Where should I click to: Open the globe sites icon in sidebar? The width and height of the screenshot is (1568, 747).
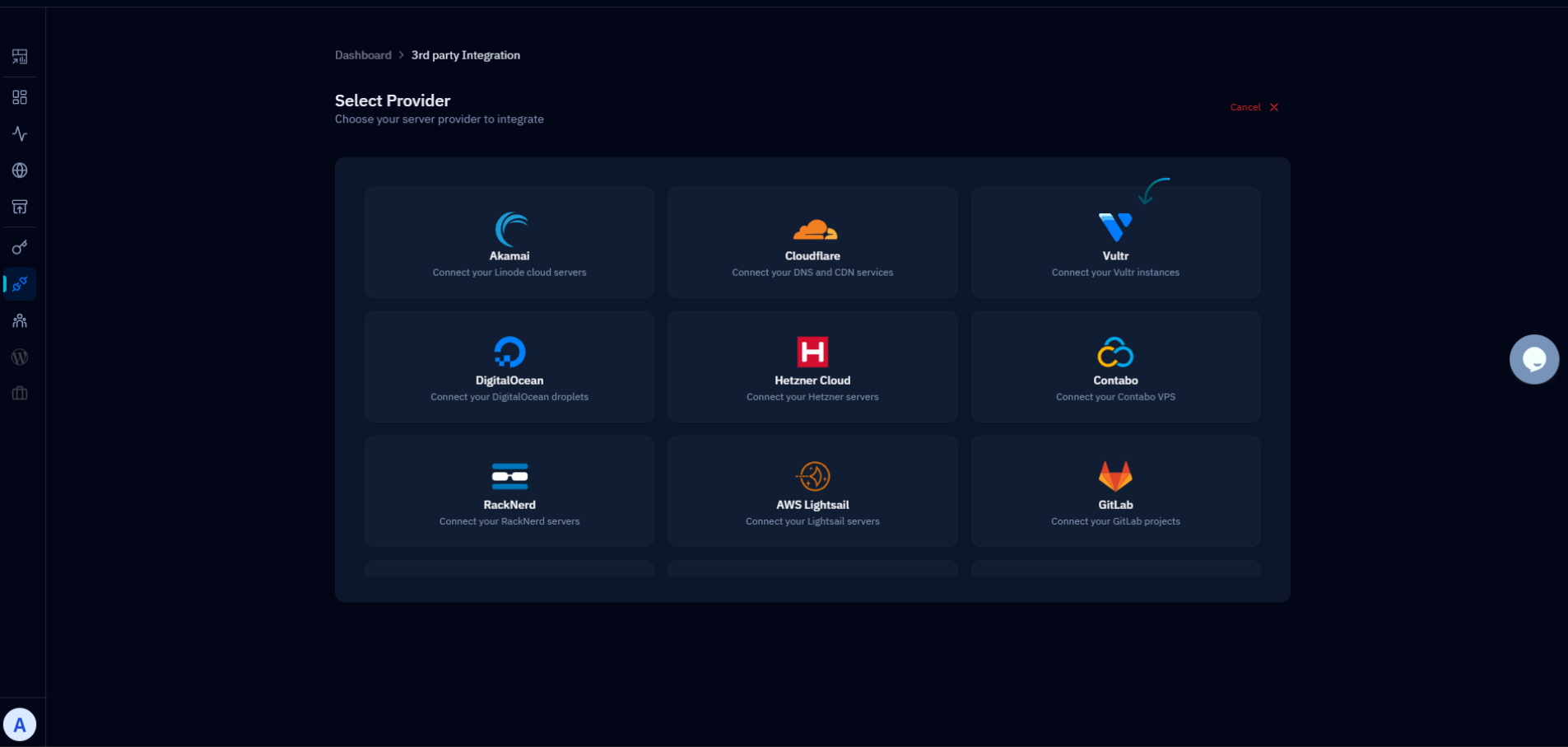pos(20,170)
